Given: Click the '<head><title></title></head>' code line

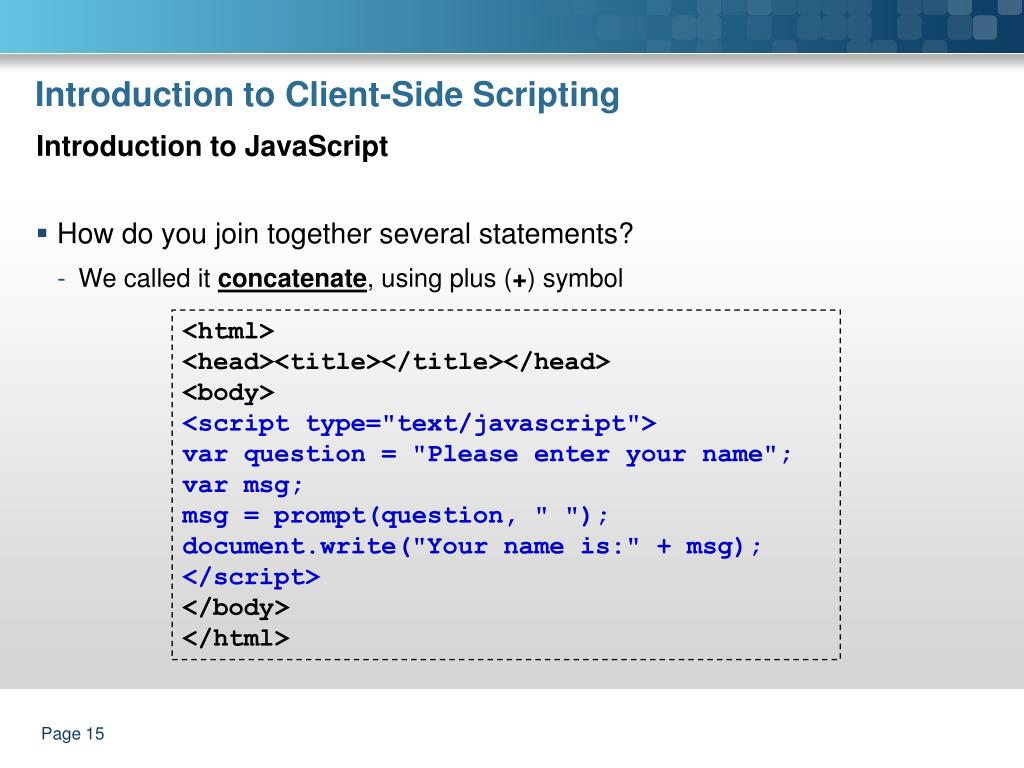Looking at the screenshot, I should tap(396, 362).
